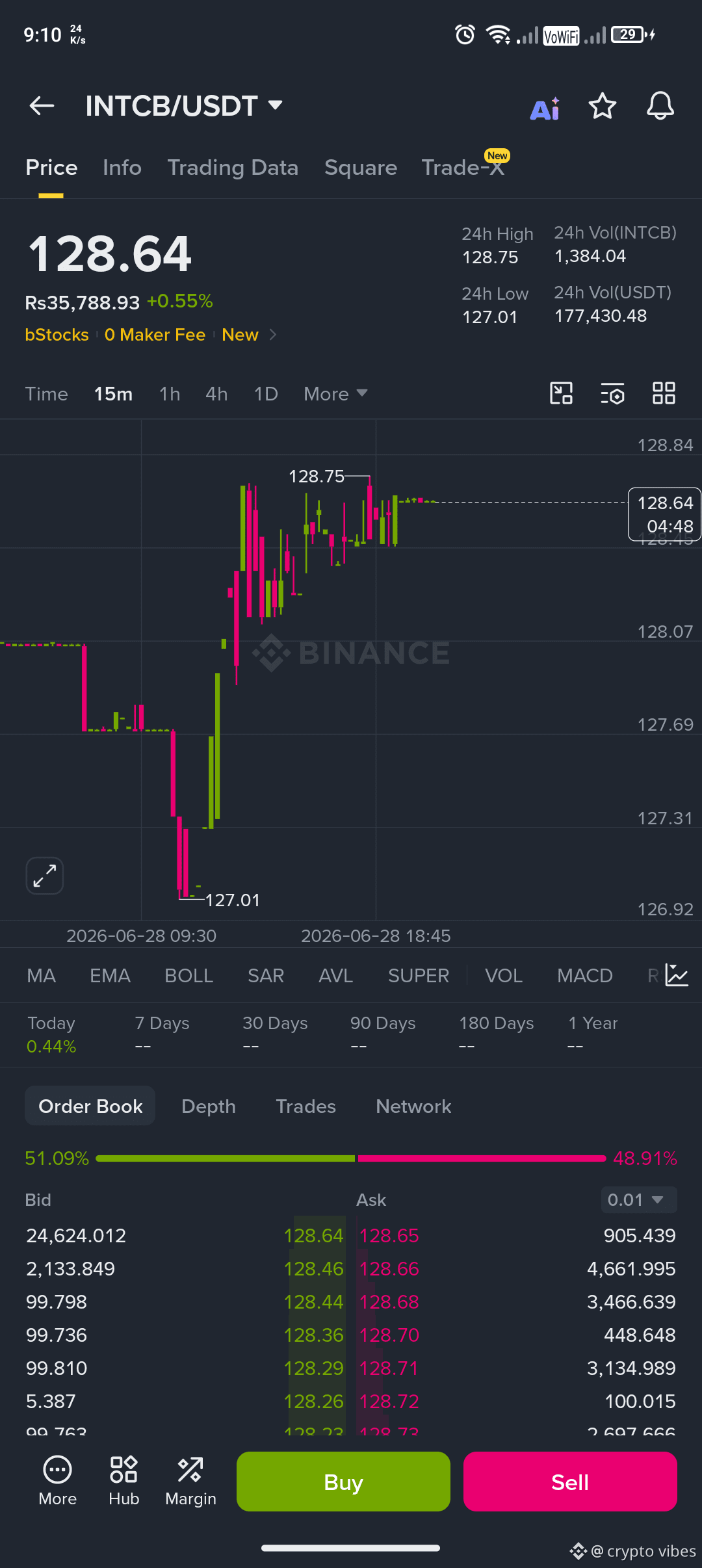Expand the More timeframe dropdown
702x1568 pixels.
335,394
